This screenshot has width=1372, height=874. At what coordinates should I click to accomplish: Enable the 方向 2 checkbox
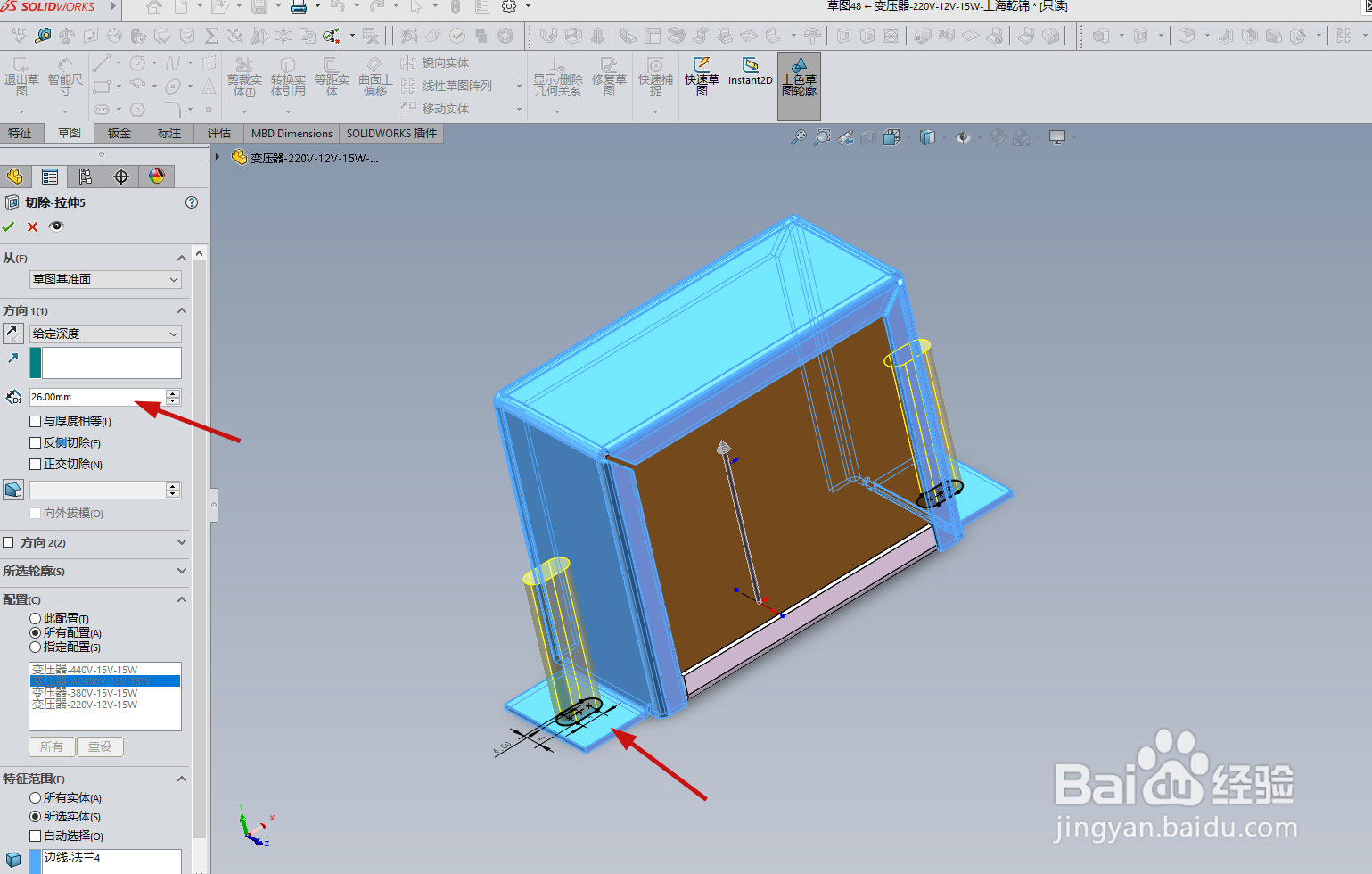pos(9,542)
